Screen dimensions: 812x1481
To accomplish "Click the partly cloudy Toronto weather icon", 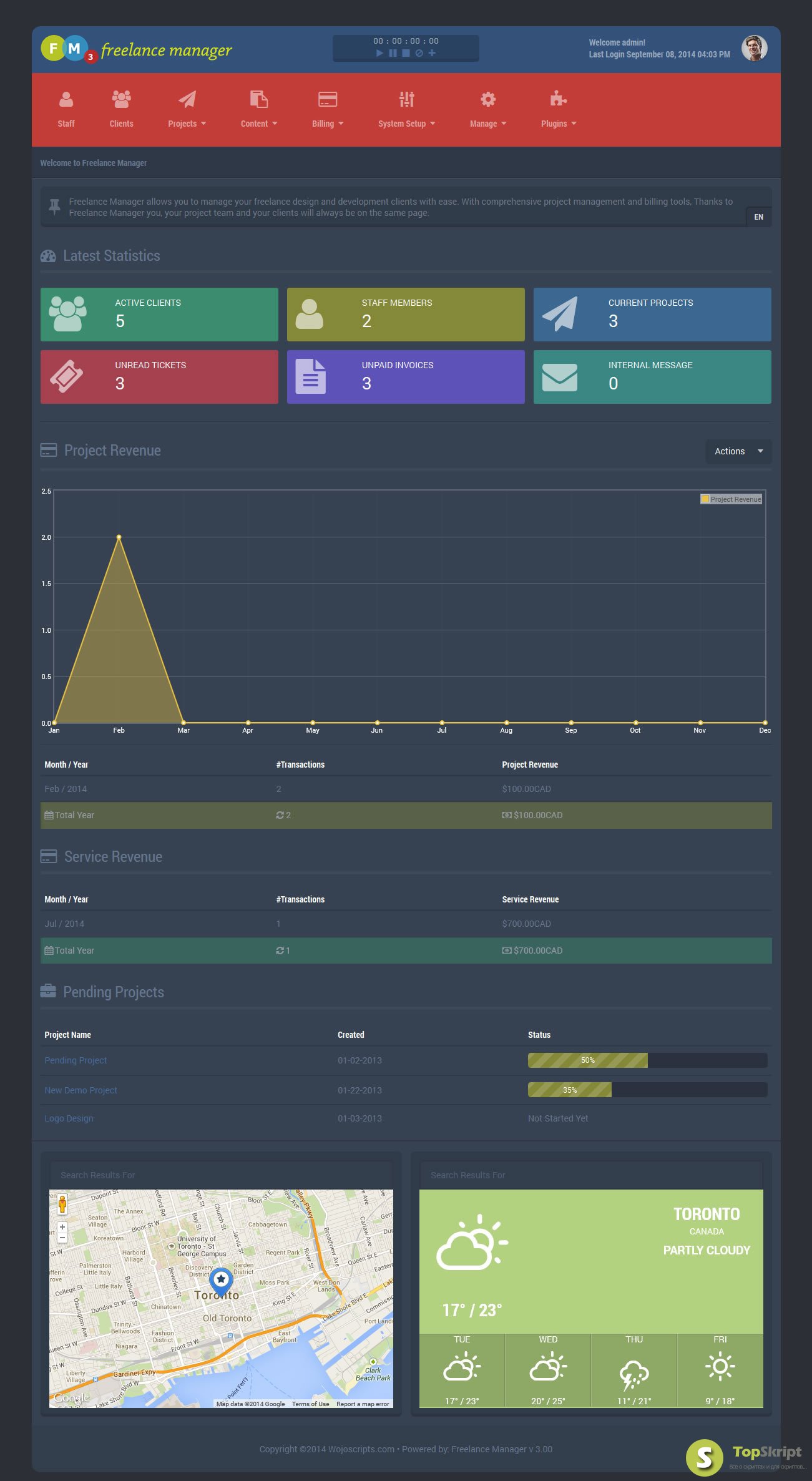I will click(472, 1243).
